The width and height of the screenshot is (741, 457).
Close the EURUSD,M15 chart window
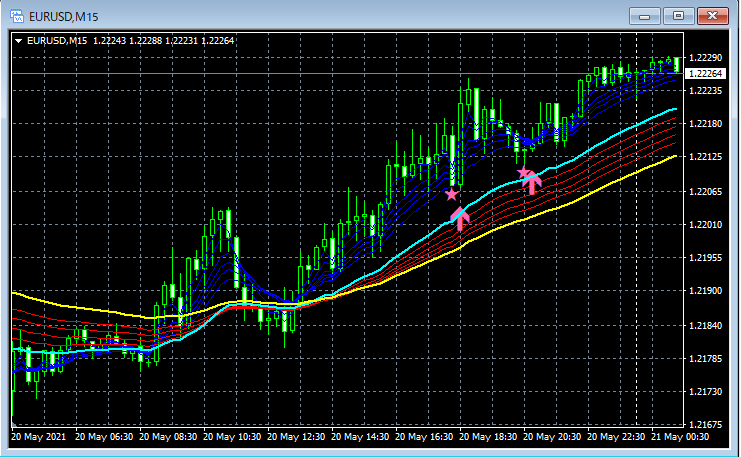pos(713,16)
